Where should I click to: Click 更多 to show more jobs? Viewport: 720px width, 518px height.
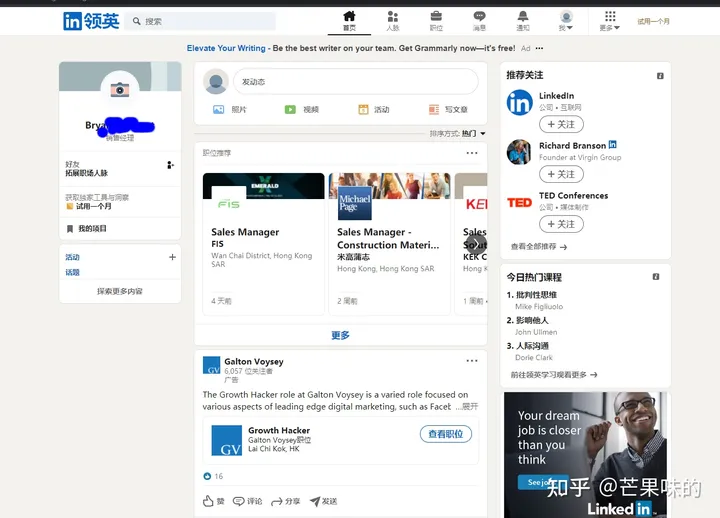pyautogui.click(x=340, y=335)
